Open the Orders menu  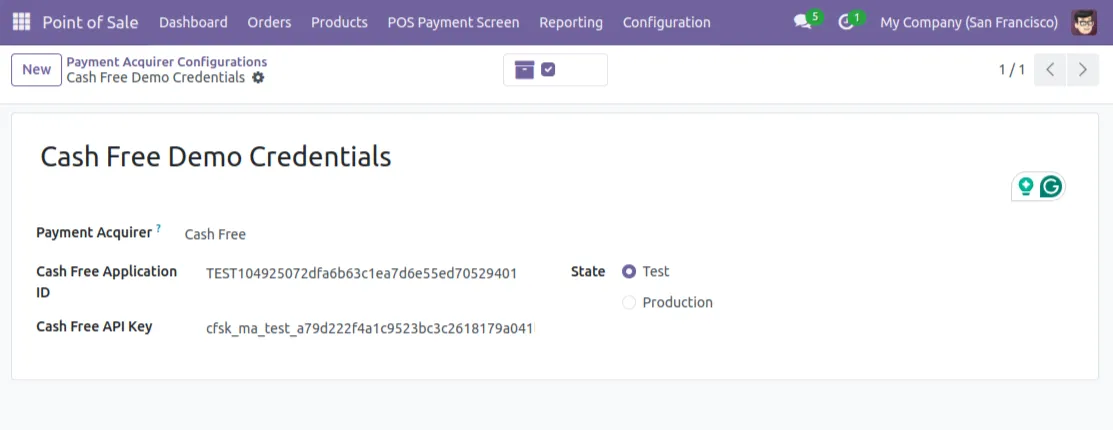pyautogui.click(x=269, y=22)
